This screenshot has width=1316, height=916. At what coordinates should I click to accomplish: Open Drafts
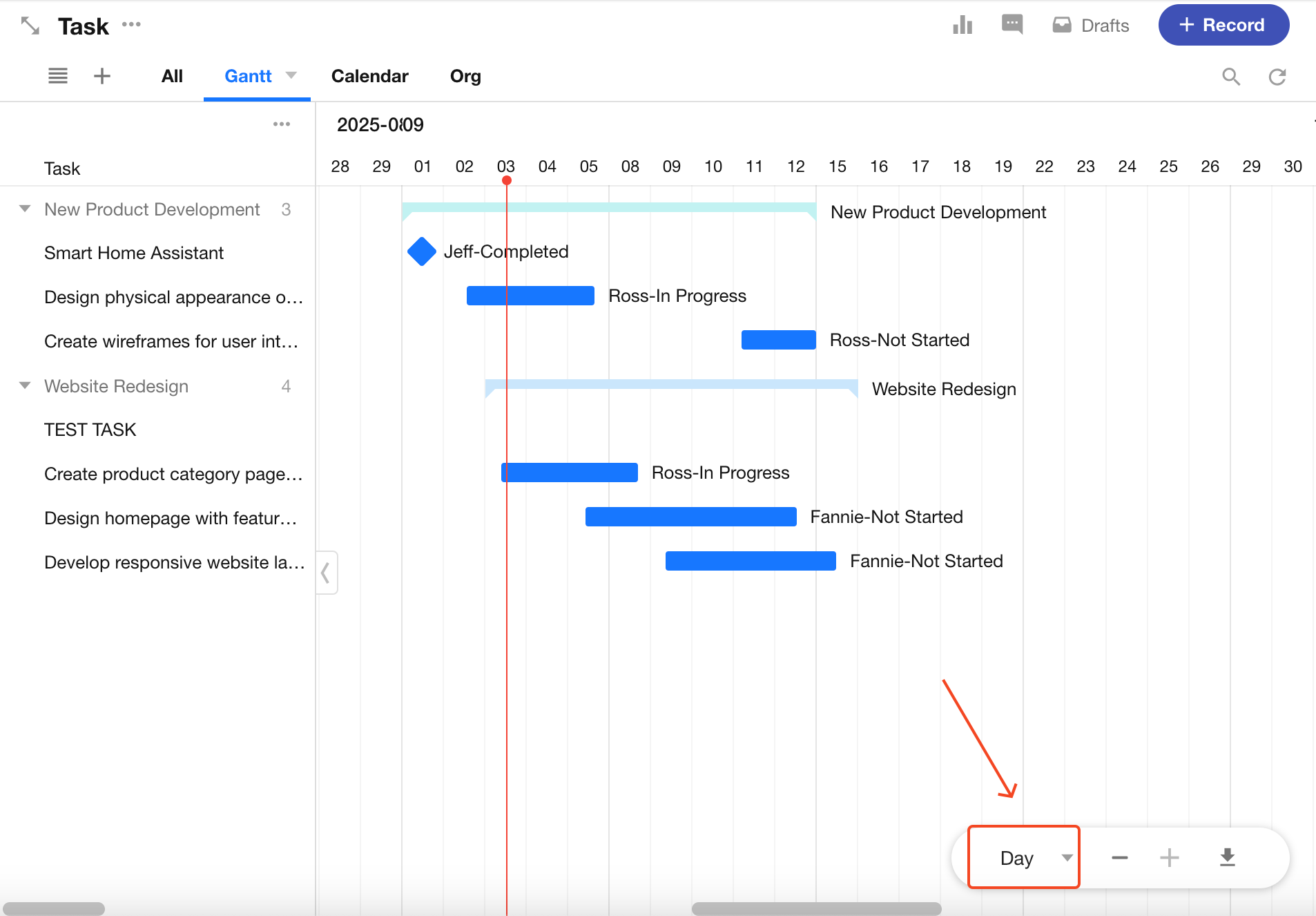(1091, 26)
